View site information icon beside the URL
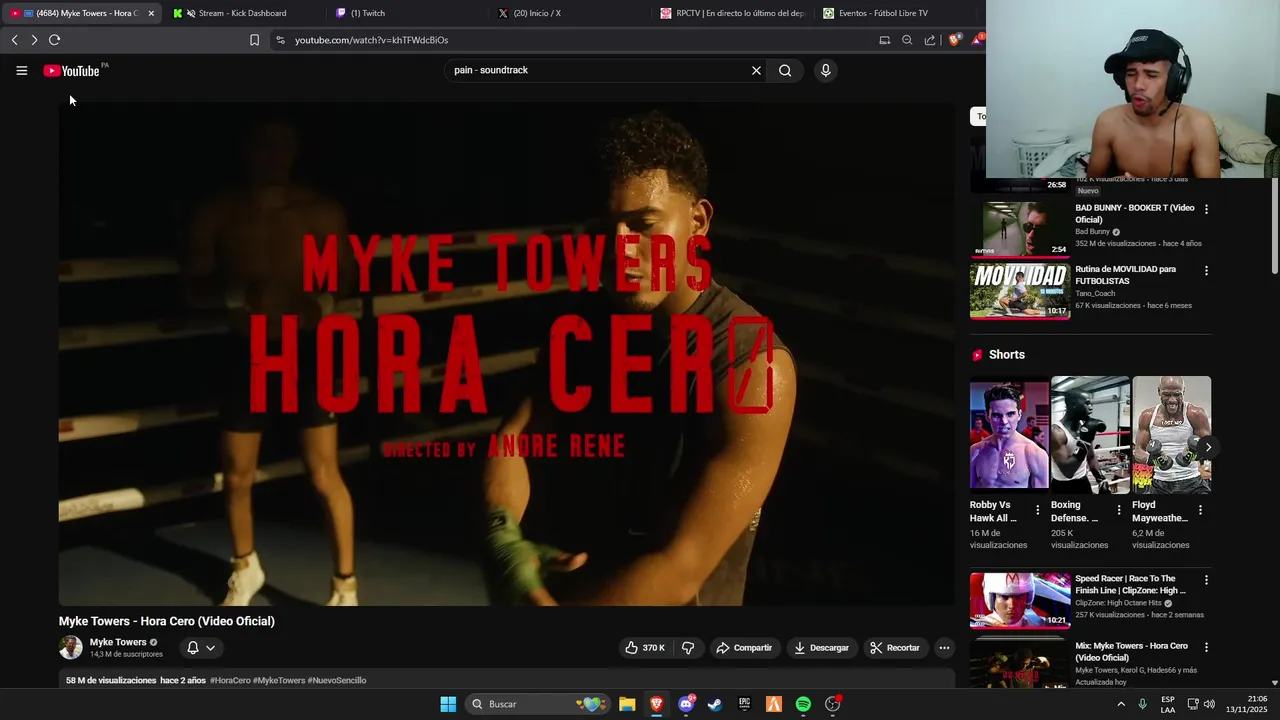1280x720 pixels. 280,40
